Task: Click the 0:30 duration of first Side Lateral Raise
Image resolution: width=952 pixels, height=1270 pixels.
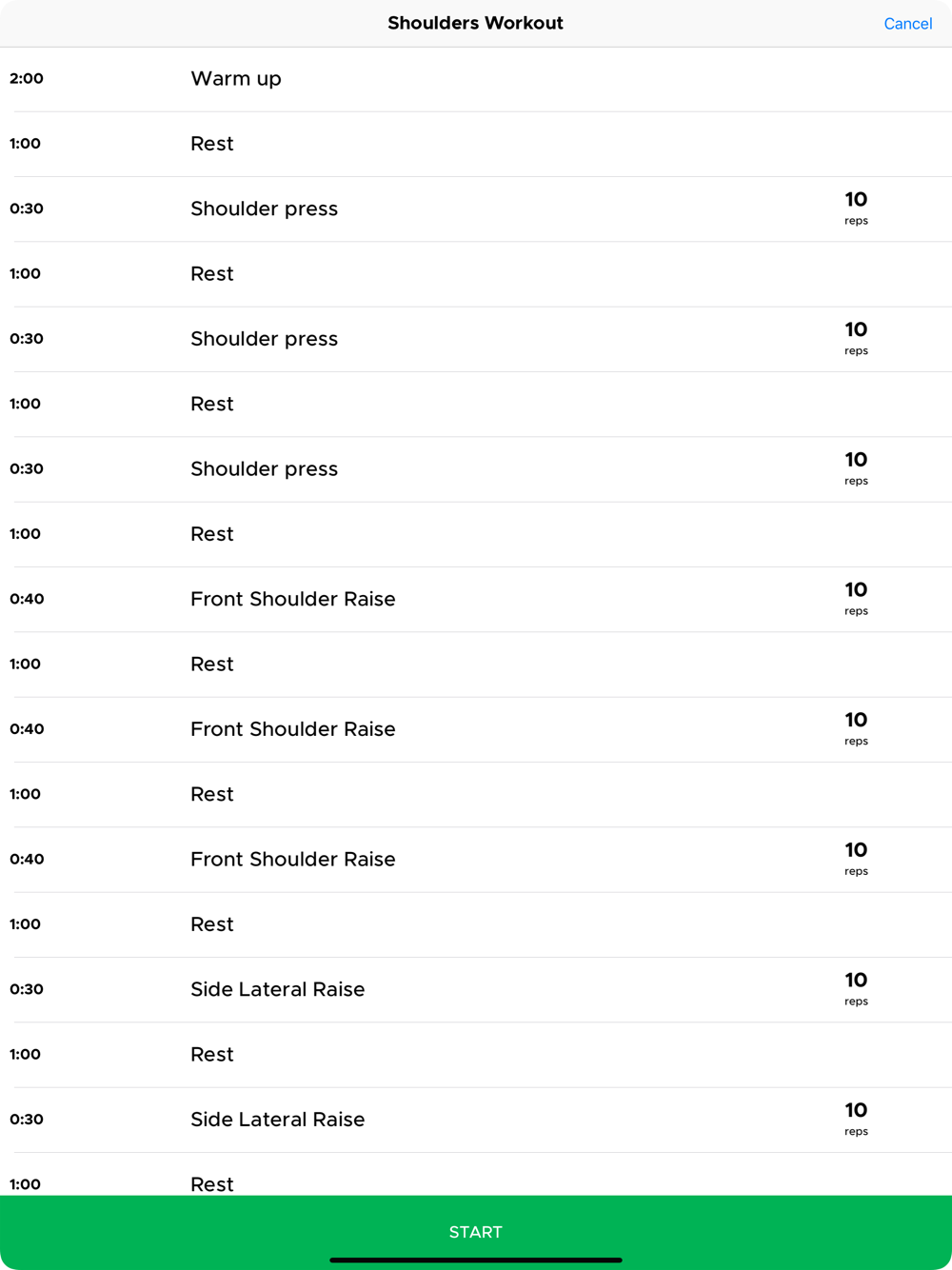Action: tap(27, 990)
